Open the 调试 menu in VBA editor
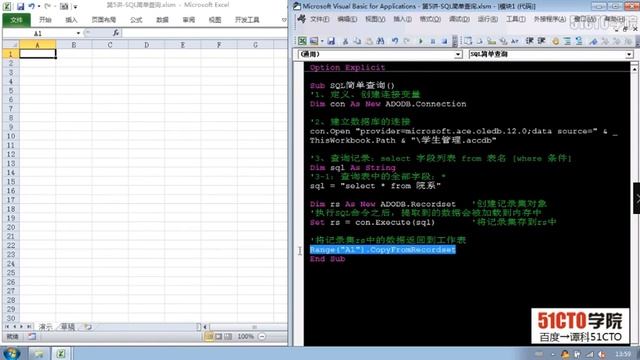Screen dimensions: 640x360 [x=459, y=19]
